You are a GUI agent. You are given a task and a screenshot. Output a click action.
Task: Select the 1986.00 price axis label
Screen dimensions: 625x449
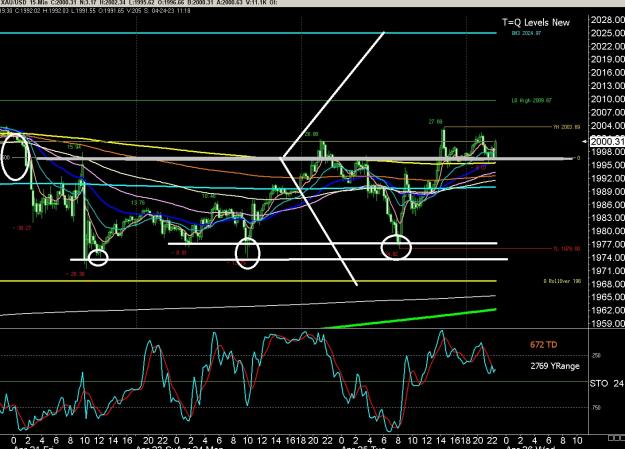click(x=607, y=205)
